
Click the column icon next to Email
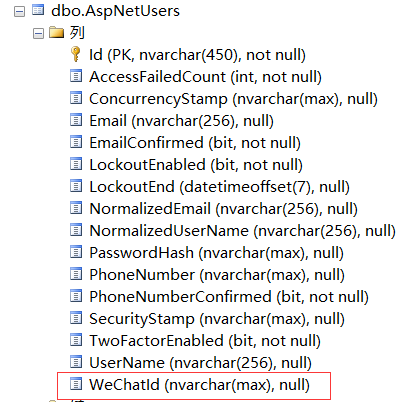click(x=76, y=120)
